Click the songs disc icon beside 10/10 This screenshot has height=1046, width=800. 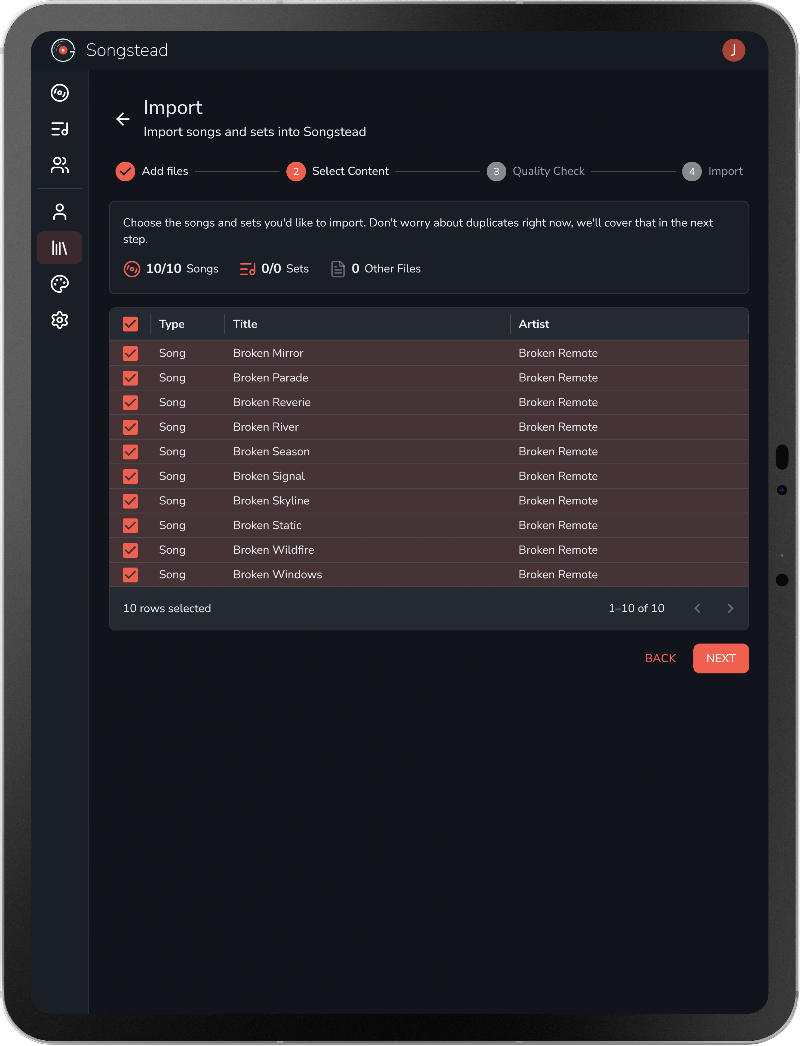point(131,269)
